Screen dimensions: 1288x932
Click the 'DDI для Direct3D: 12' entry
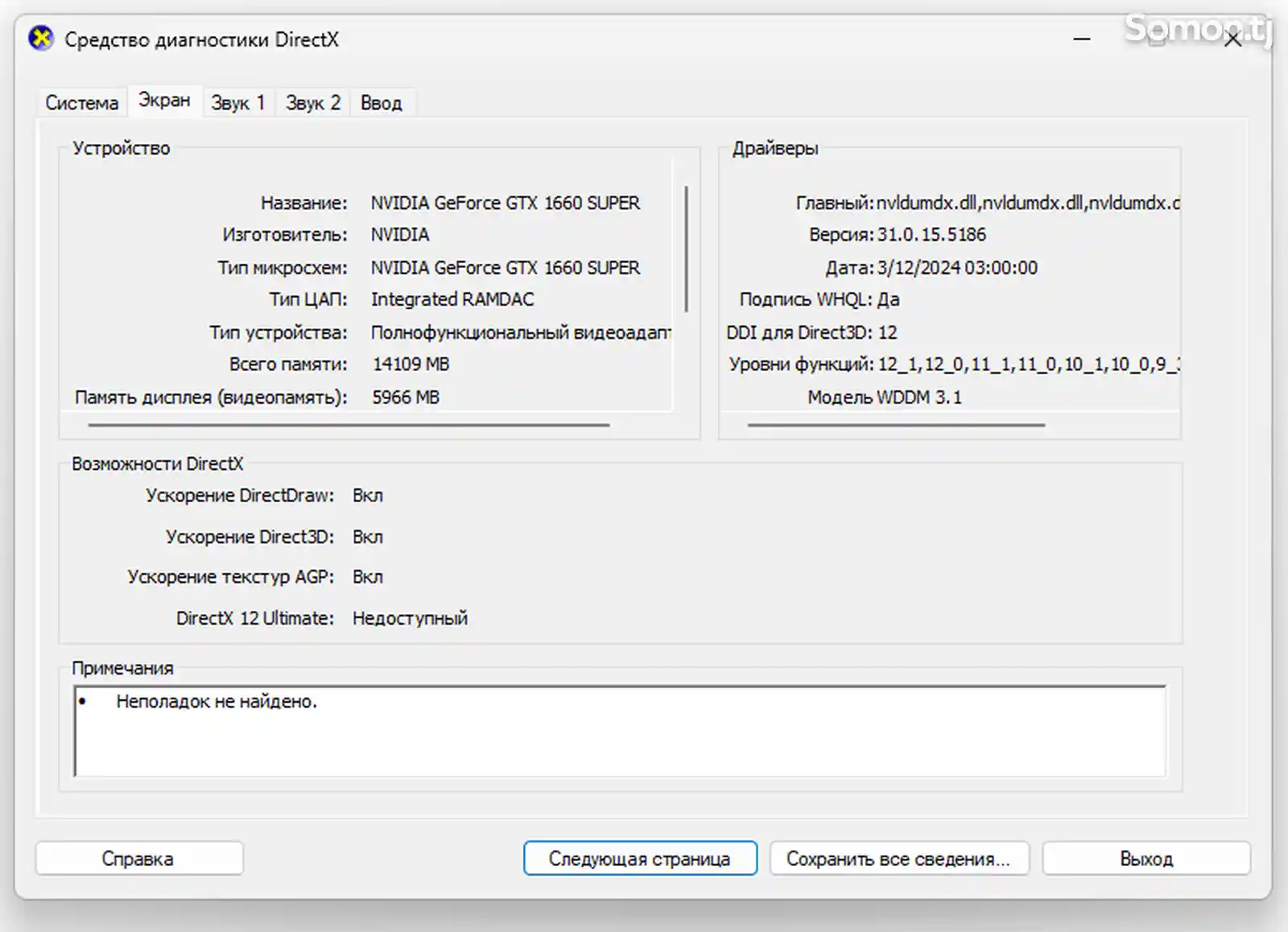811,332
